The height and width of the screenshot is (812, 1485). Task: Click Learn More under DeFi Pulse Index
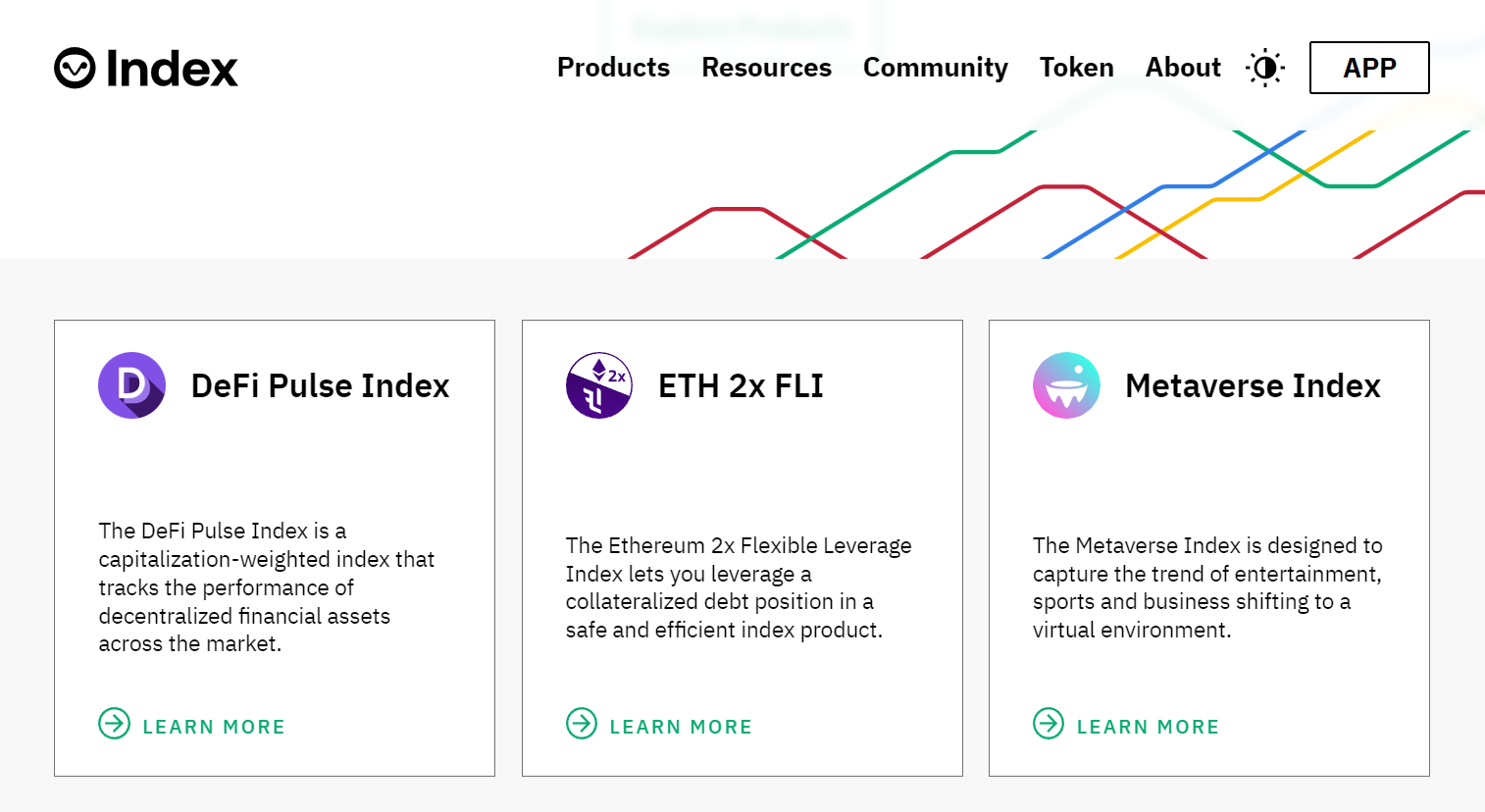[214, 727]
